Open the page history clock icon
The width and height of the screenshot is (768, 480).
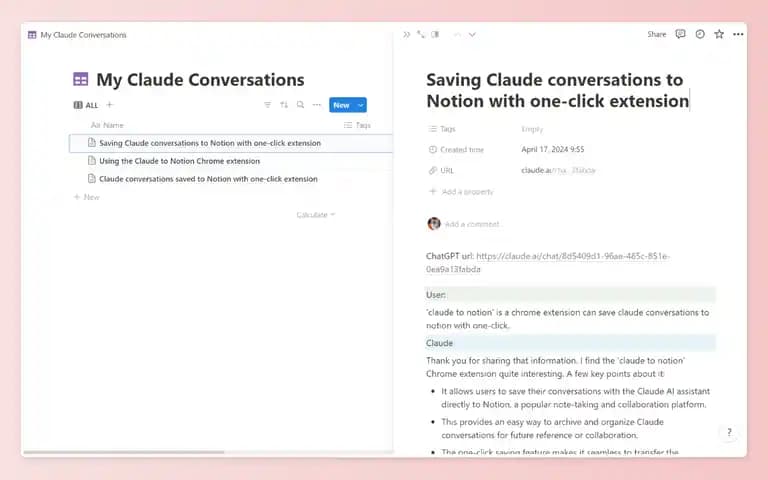pyautogui.click(x=700, y=34)
